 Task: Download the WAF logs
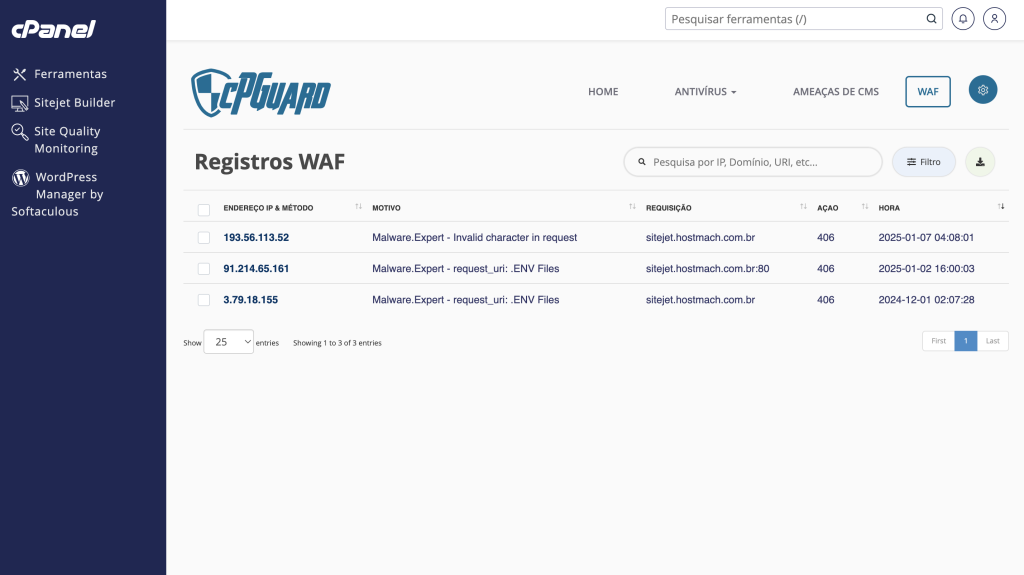(980, 162)
